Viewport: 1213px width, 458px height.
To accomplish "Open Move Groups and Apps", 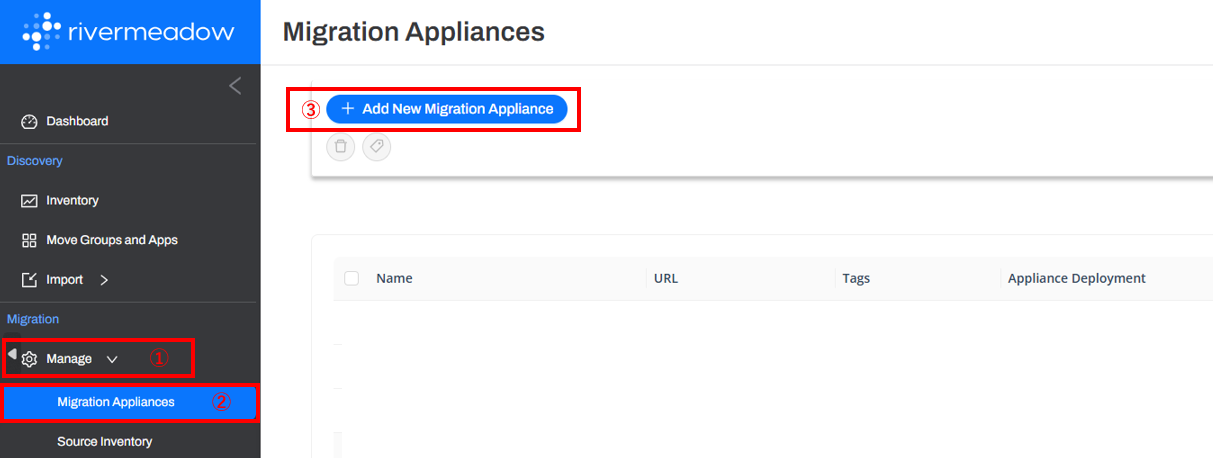I will 112,241.
